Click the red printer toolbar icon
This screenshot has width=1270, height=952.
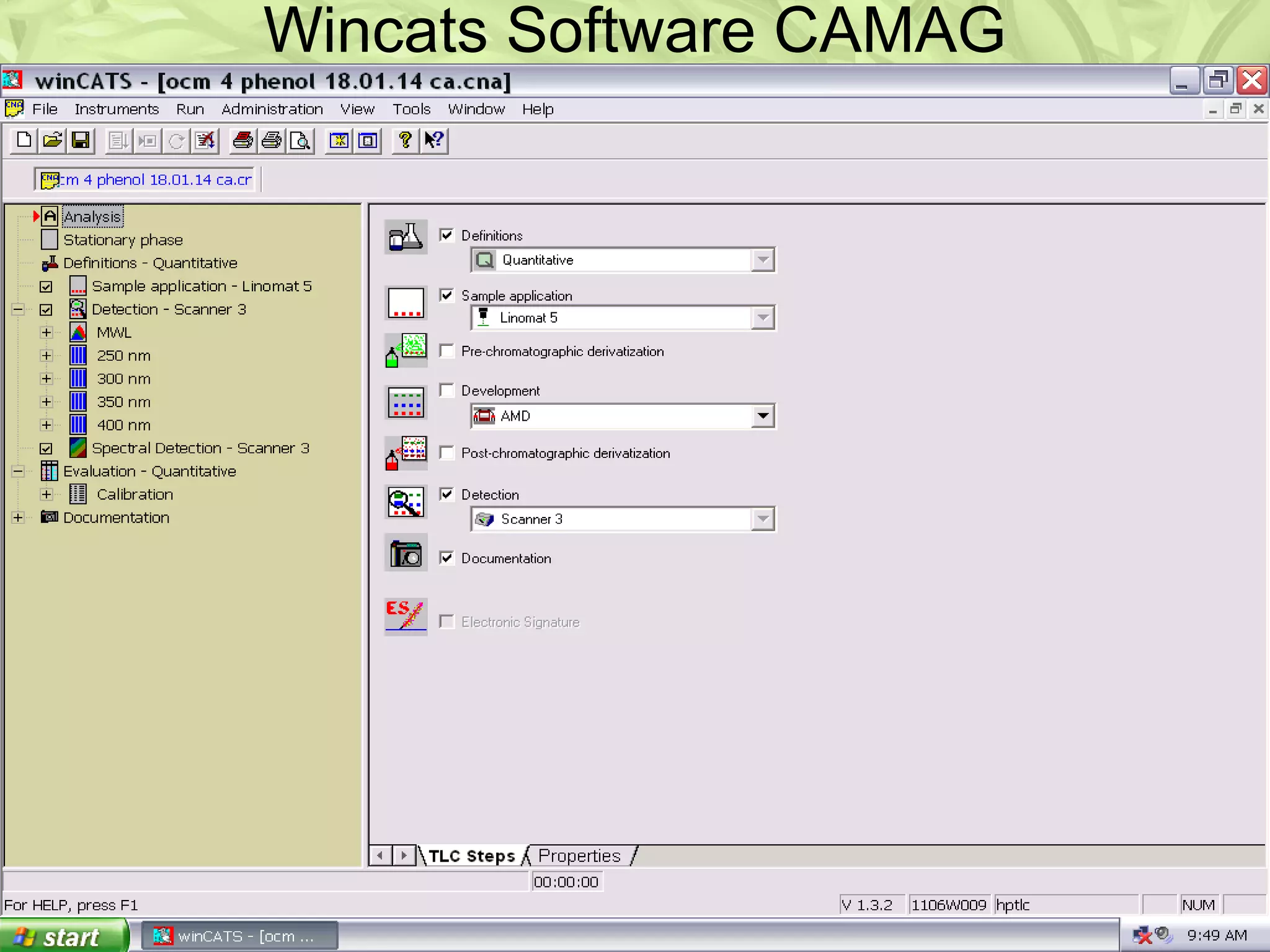tap(243, 141)
